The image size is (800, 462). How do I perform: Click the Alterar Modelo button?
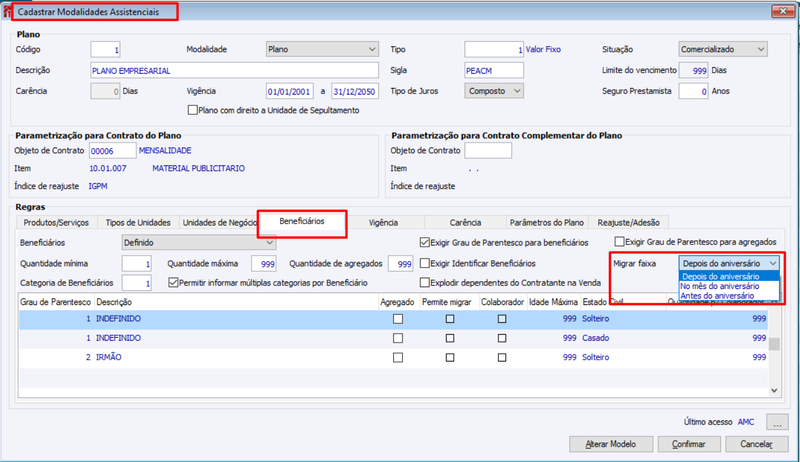coord(611,444)
